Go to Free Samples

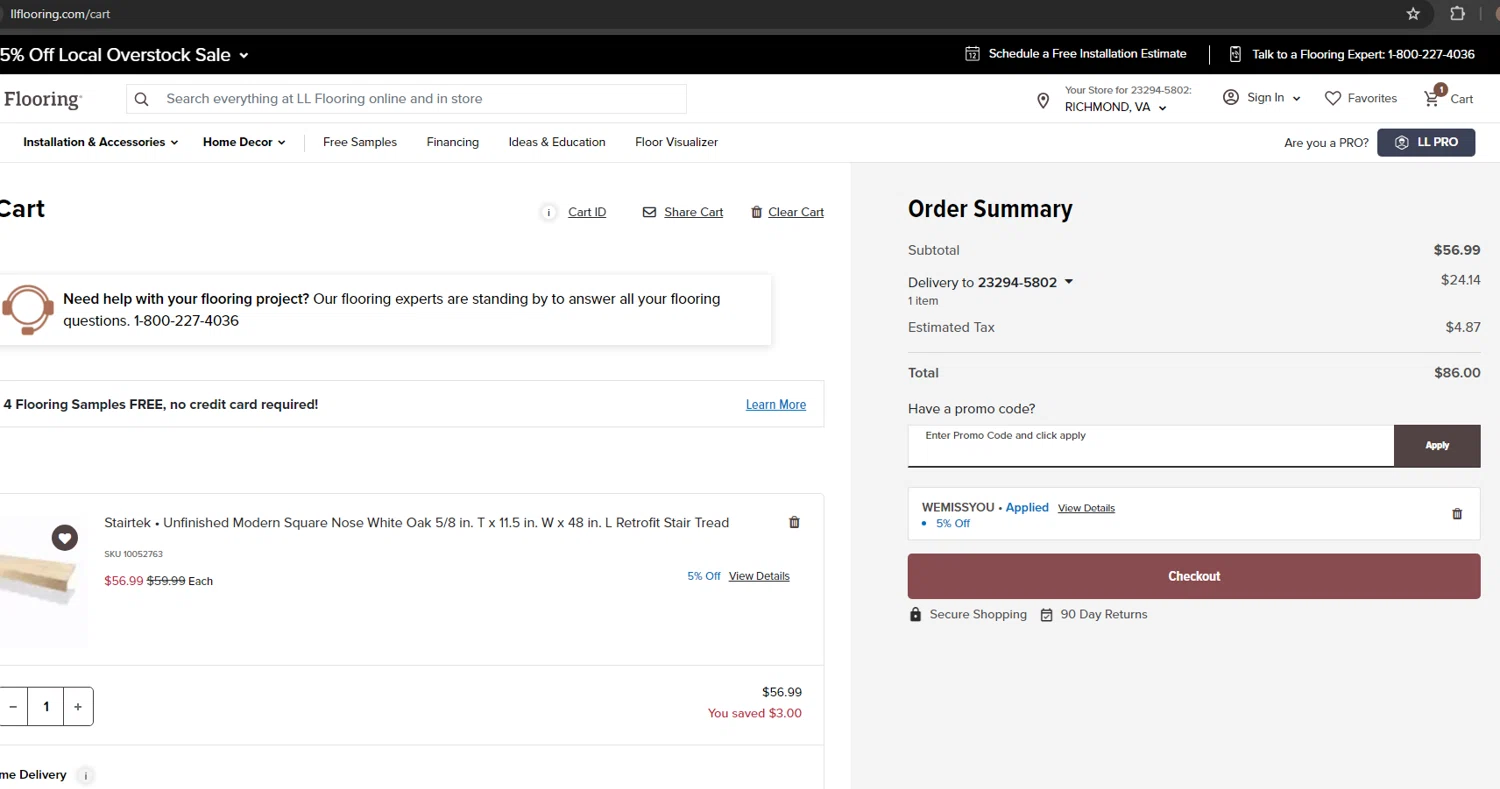360,142
